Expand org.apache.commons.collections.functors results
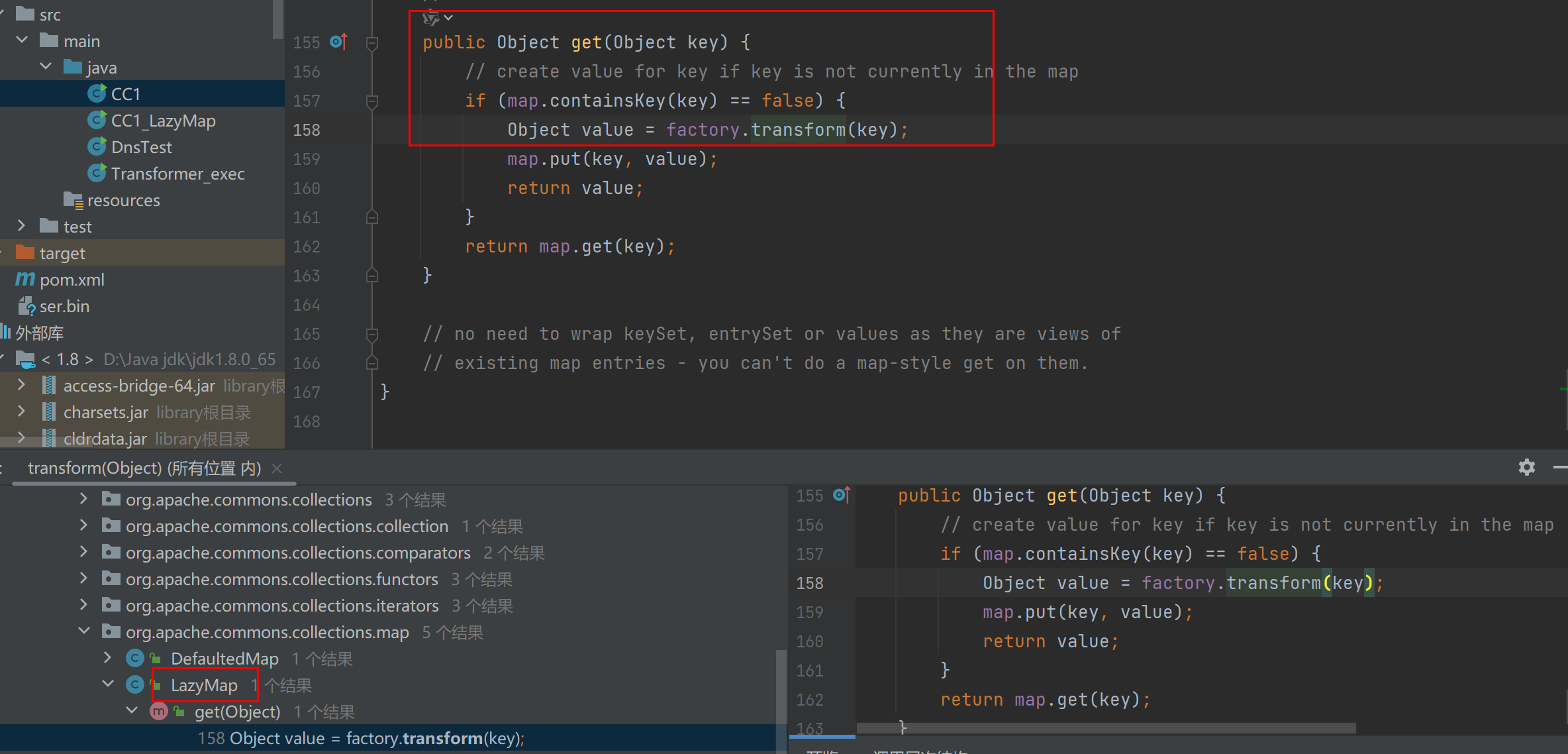1568x754 pixels. click(x=83, y=578)
